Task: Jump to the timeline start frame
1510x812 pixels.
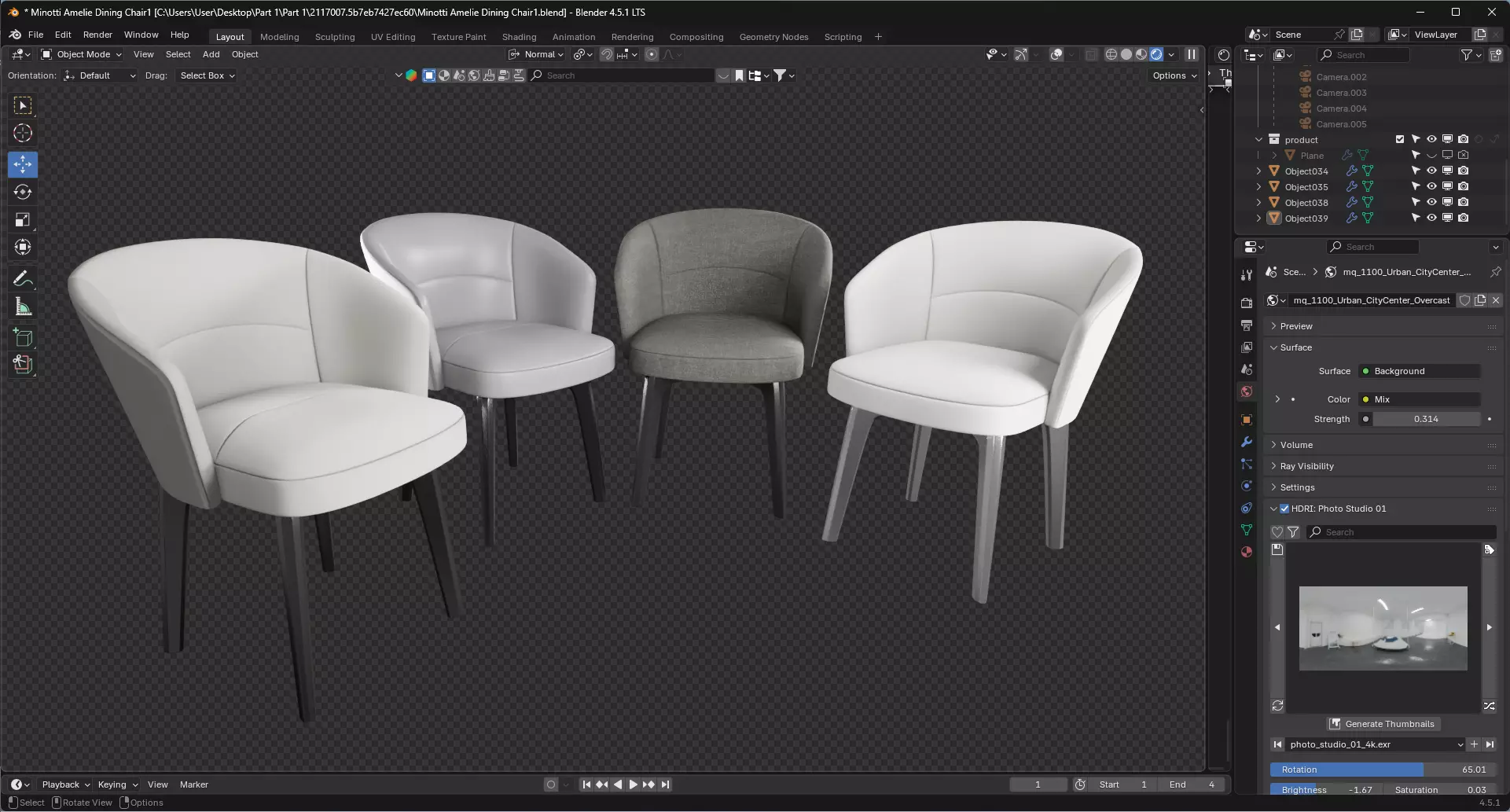Action: pyautogui.click(x=586, y=784)
